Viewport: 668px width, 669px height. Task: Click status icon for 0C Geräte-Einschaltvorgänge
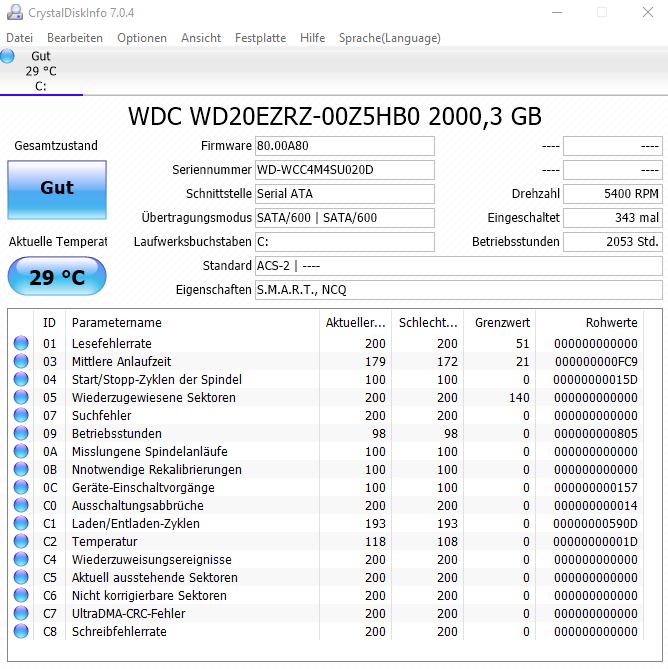tap(21, 487)
